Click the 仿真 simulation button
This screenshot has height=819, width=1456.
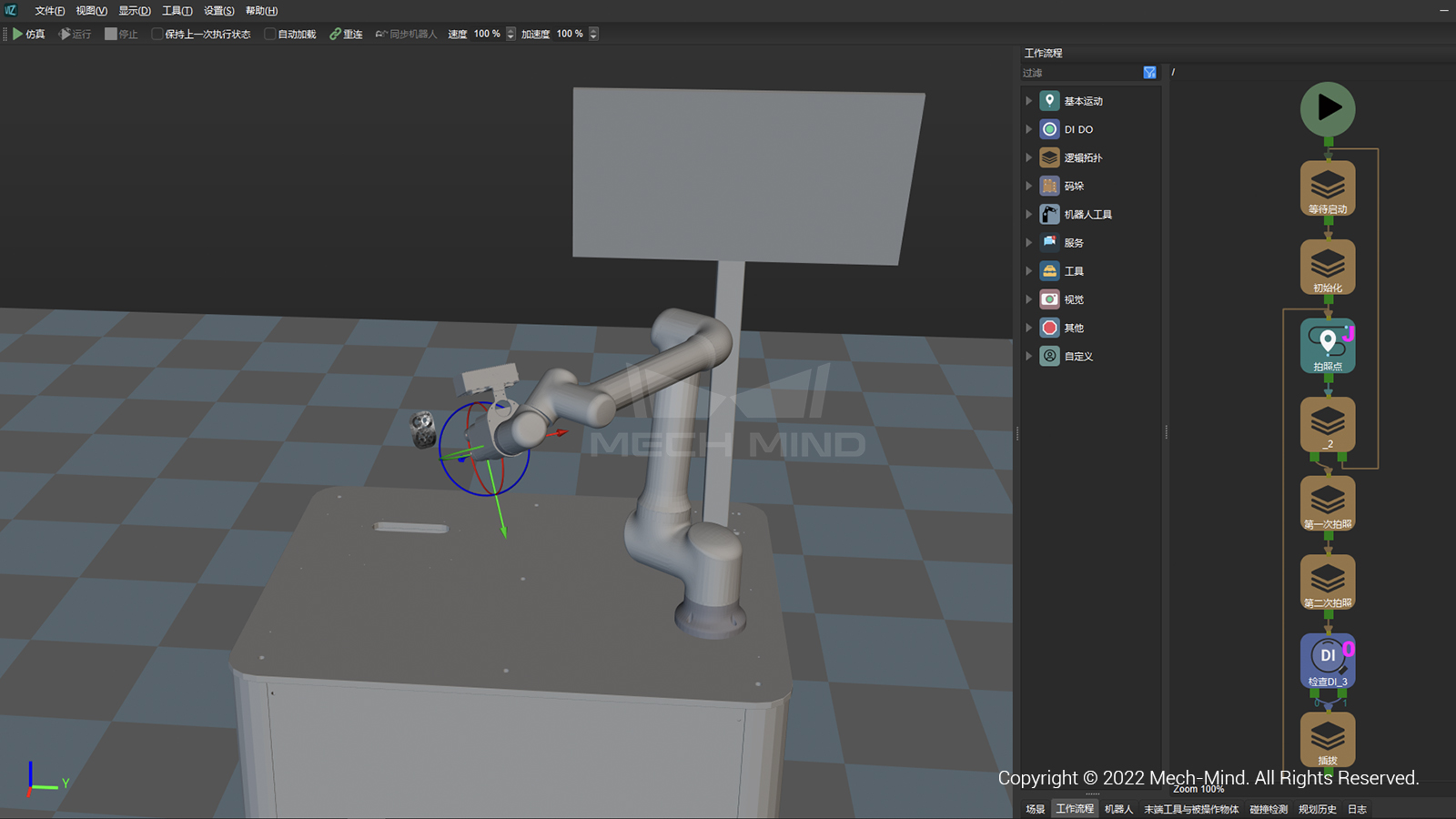(x=27, y=34)
